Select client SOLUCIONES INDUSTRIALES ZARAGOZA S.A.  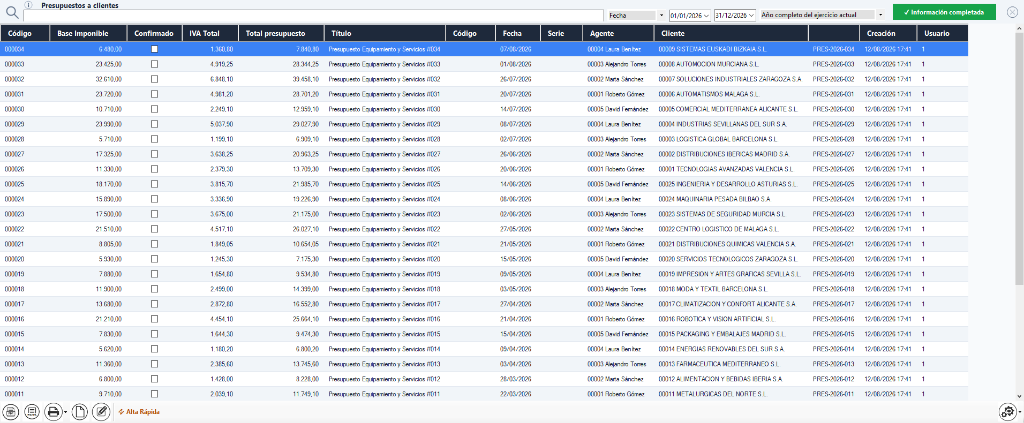pos(730,79)
